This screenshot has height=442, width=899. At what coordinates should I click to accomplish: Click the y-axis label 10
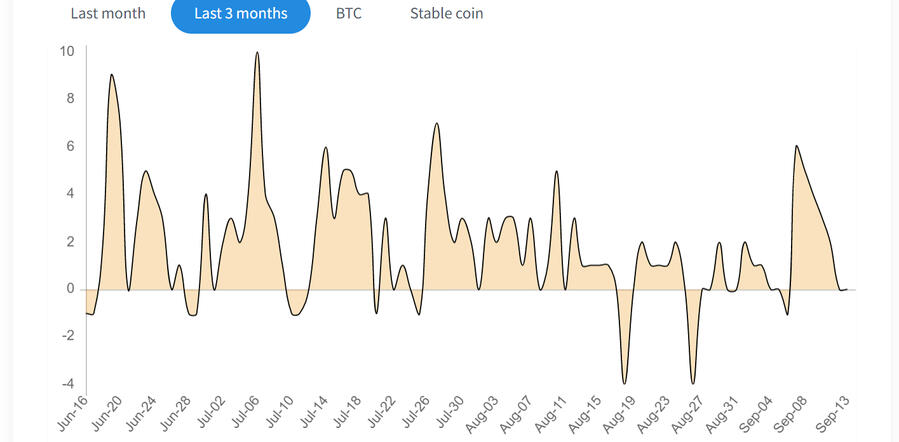point(68,51)
